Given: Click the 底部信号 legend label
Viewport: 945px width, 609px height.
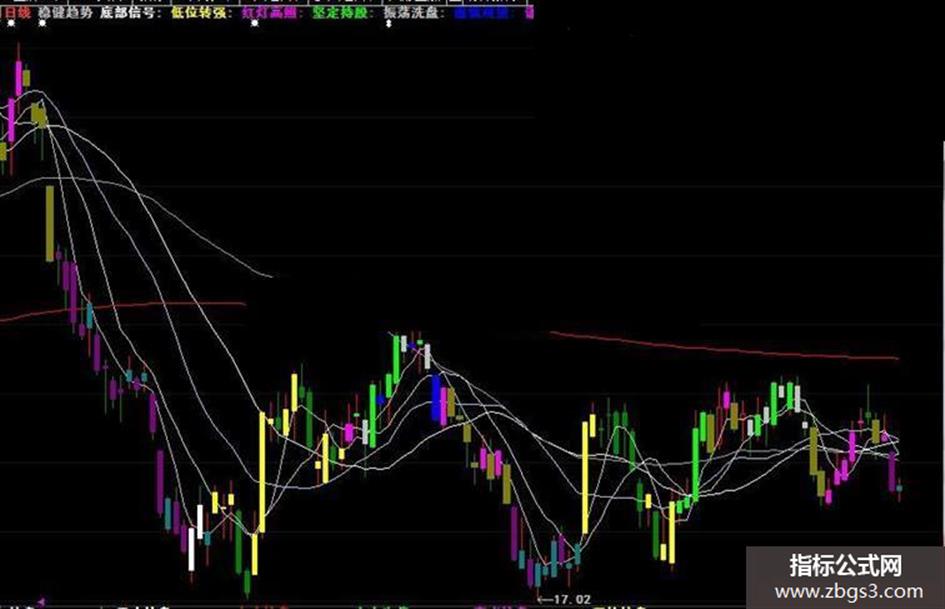Looking at the screenshot, I should pyautogui.click(x=130, y=13).
